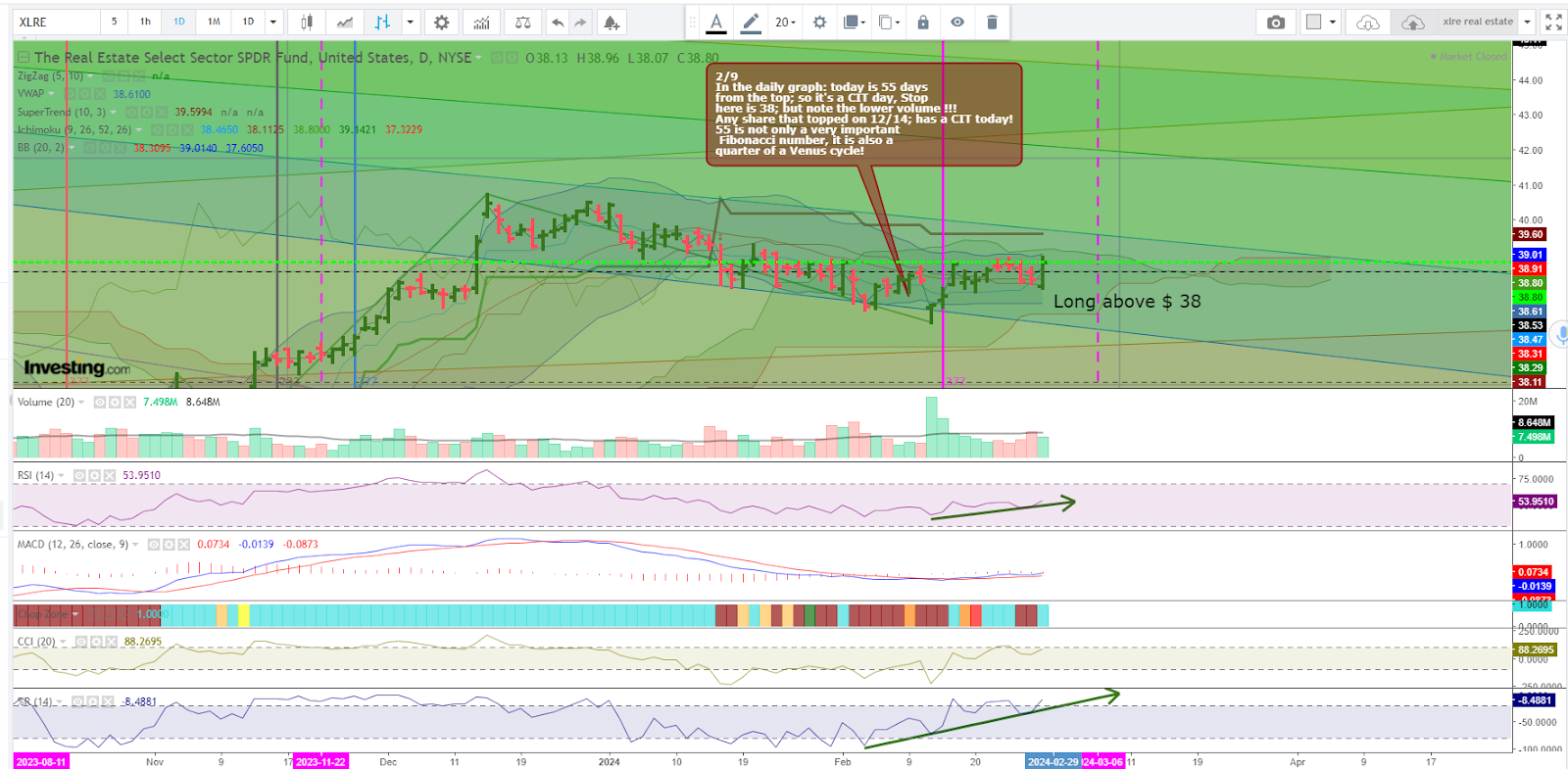The image size is (1568, 769).
Task: Click the load chart layout cloud icon
Action: point(1368,22)
